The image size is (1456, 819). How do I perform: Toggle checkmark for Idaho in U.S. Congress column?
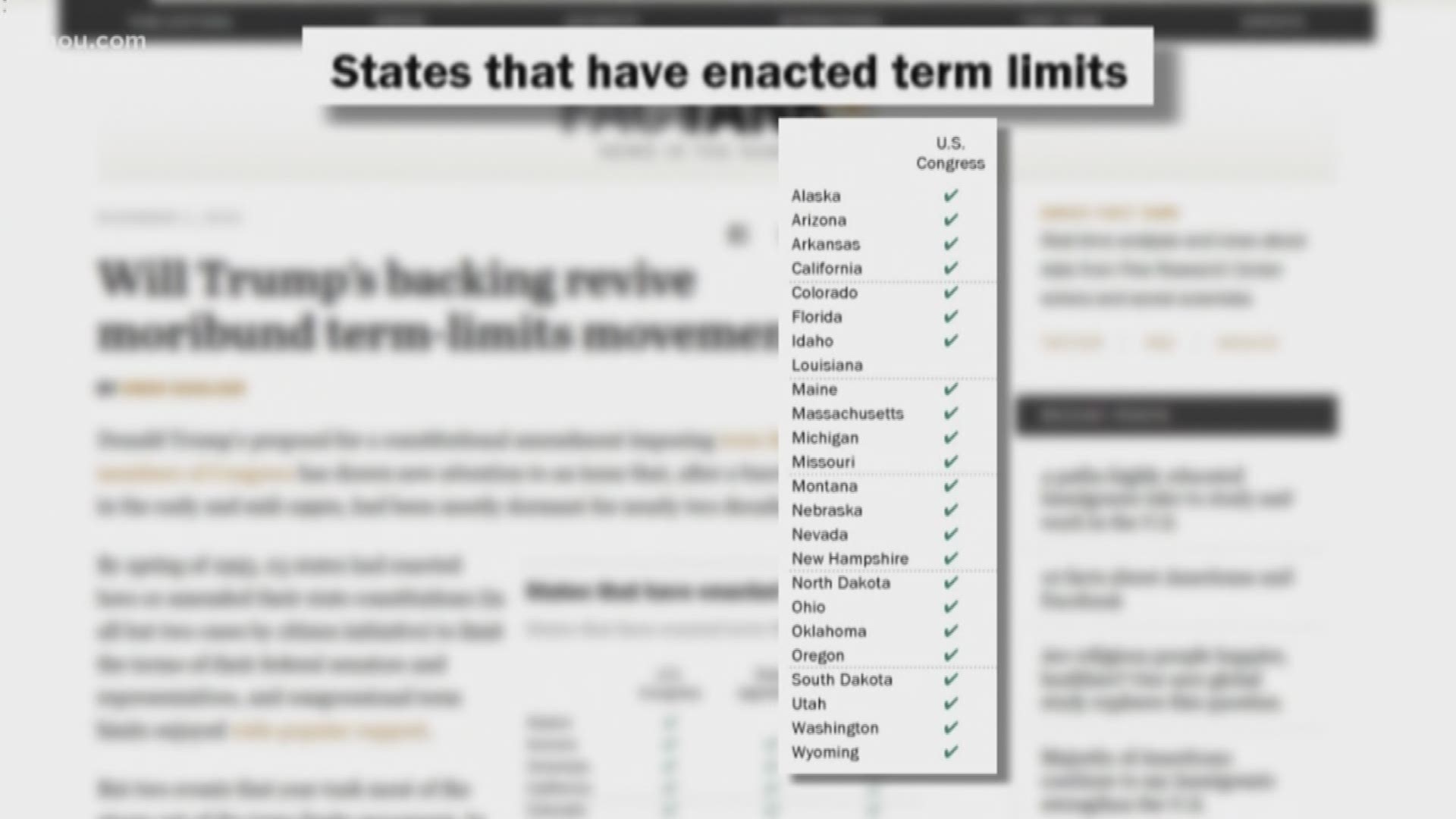(951, 340)
